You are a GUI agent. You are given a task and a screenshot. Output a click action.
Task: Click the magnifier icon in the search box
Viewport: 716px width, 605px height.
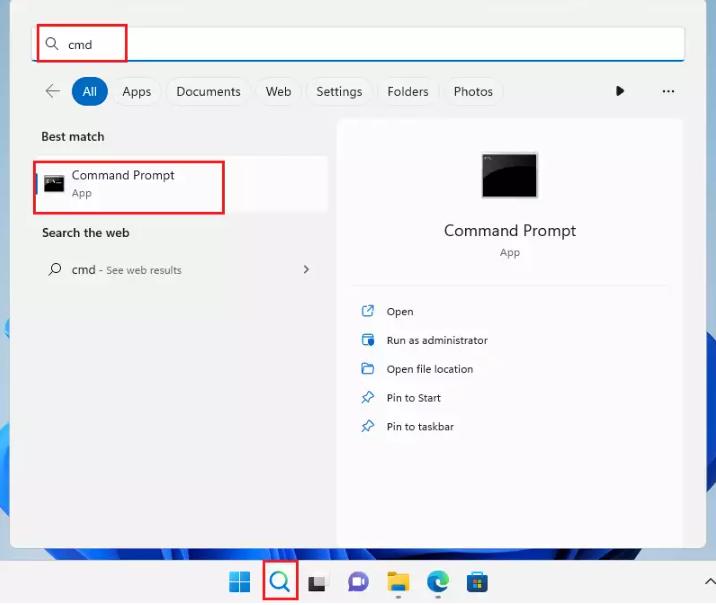[x=52, y=44]
